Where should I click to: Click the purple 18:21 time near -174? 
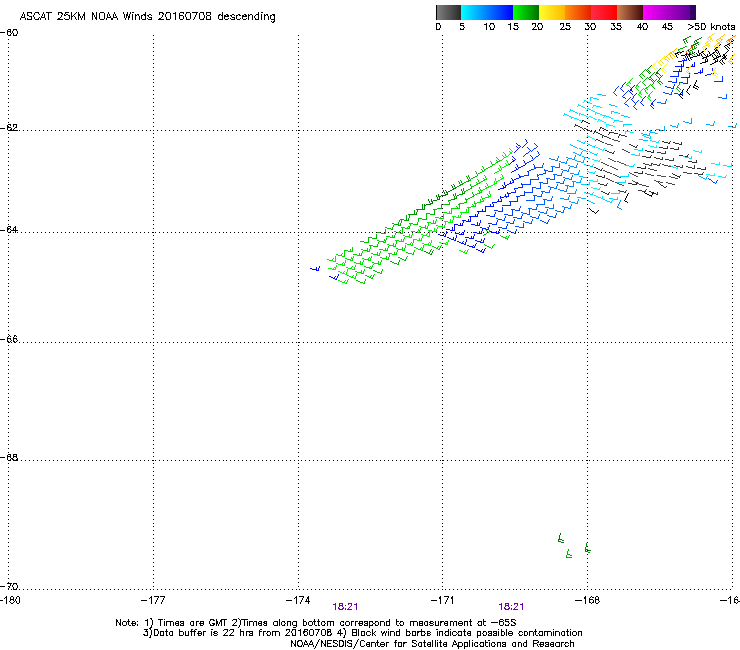345,607
